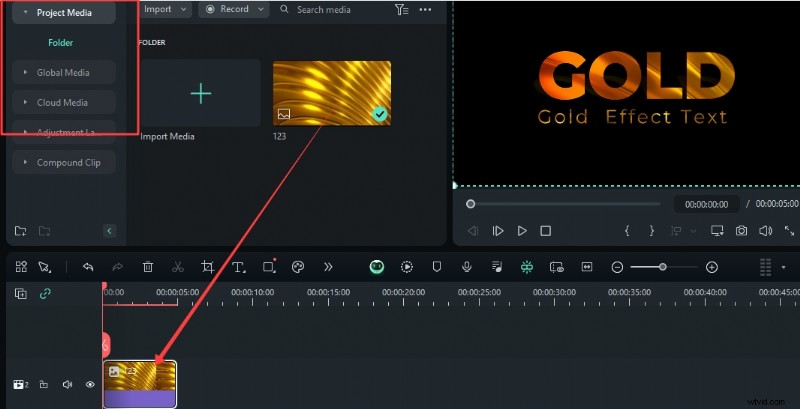Viewport: 800px width, 409px height.
Task: Open preview display settings monitor icon
Action: click(717, 231)
